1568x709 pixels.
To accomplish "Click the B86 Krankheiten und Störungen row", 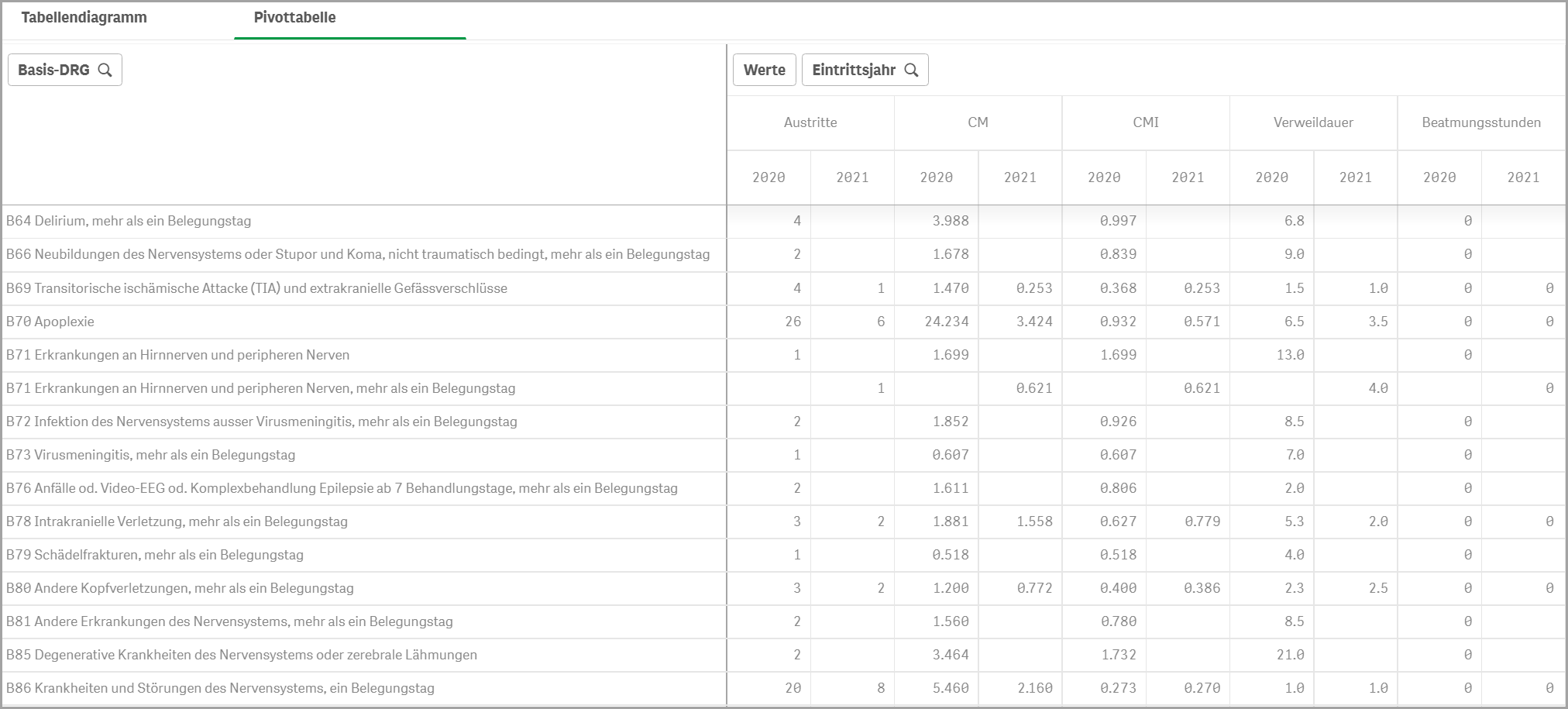I will click(x=220, y=688).
